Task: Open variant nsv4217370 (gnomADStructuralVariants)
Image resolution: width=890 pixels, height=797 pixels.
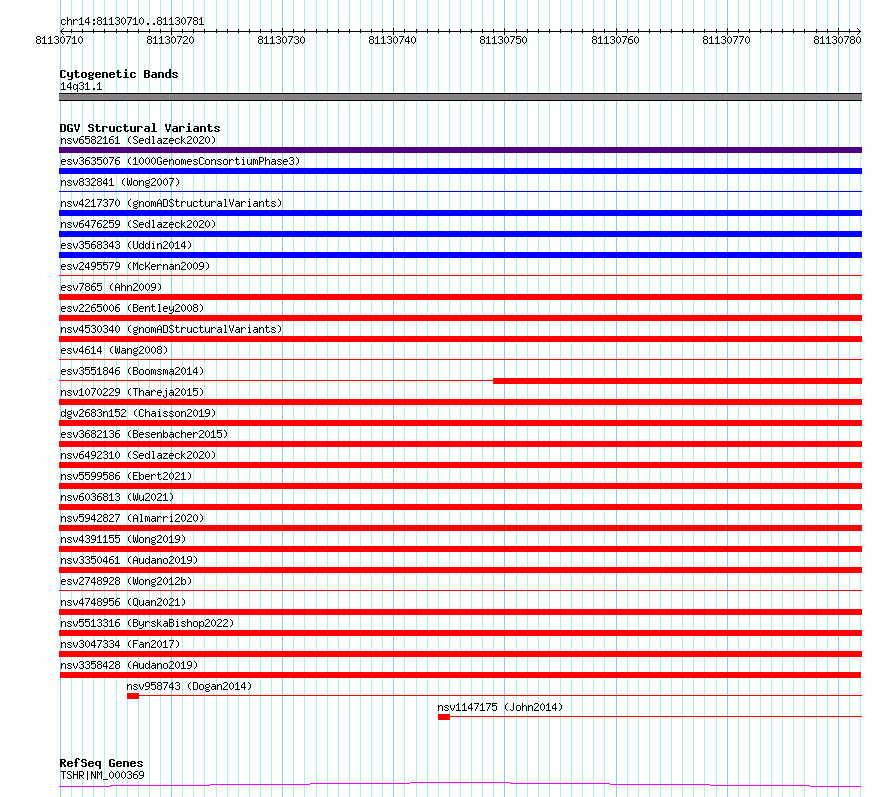Action: tap(171, 203)
